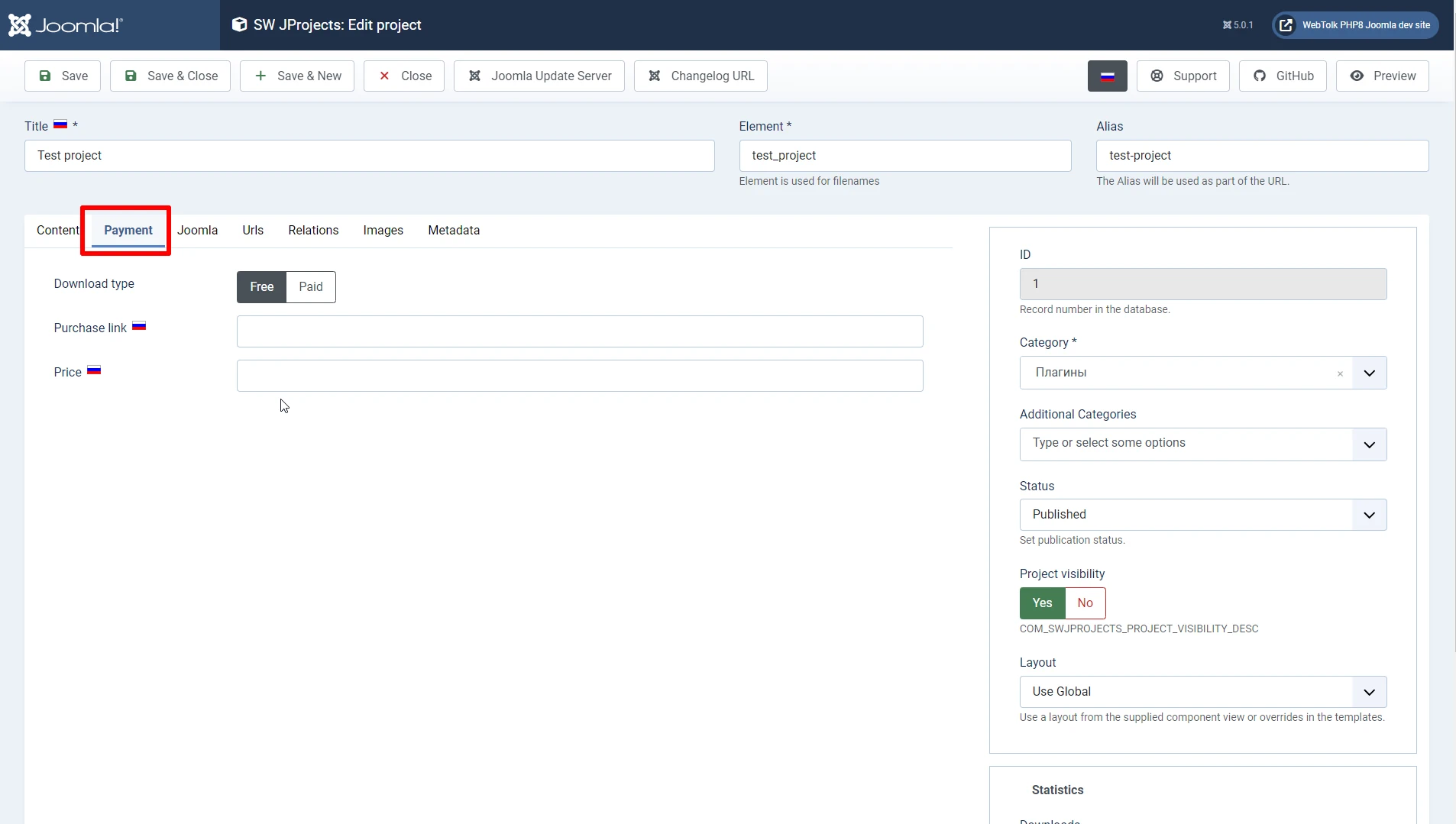Switch to the Content tab
This screenshot has height=824, width=1456.
click(x=57, y=231)
